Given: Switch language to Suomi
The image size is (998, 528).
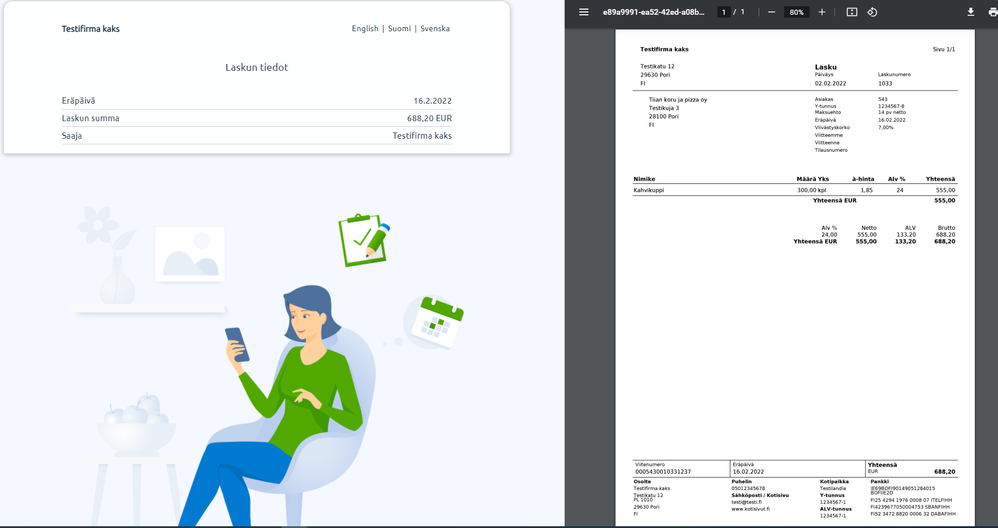Looking at the screenshot, I should click(399, 29).
